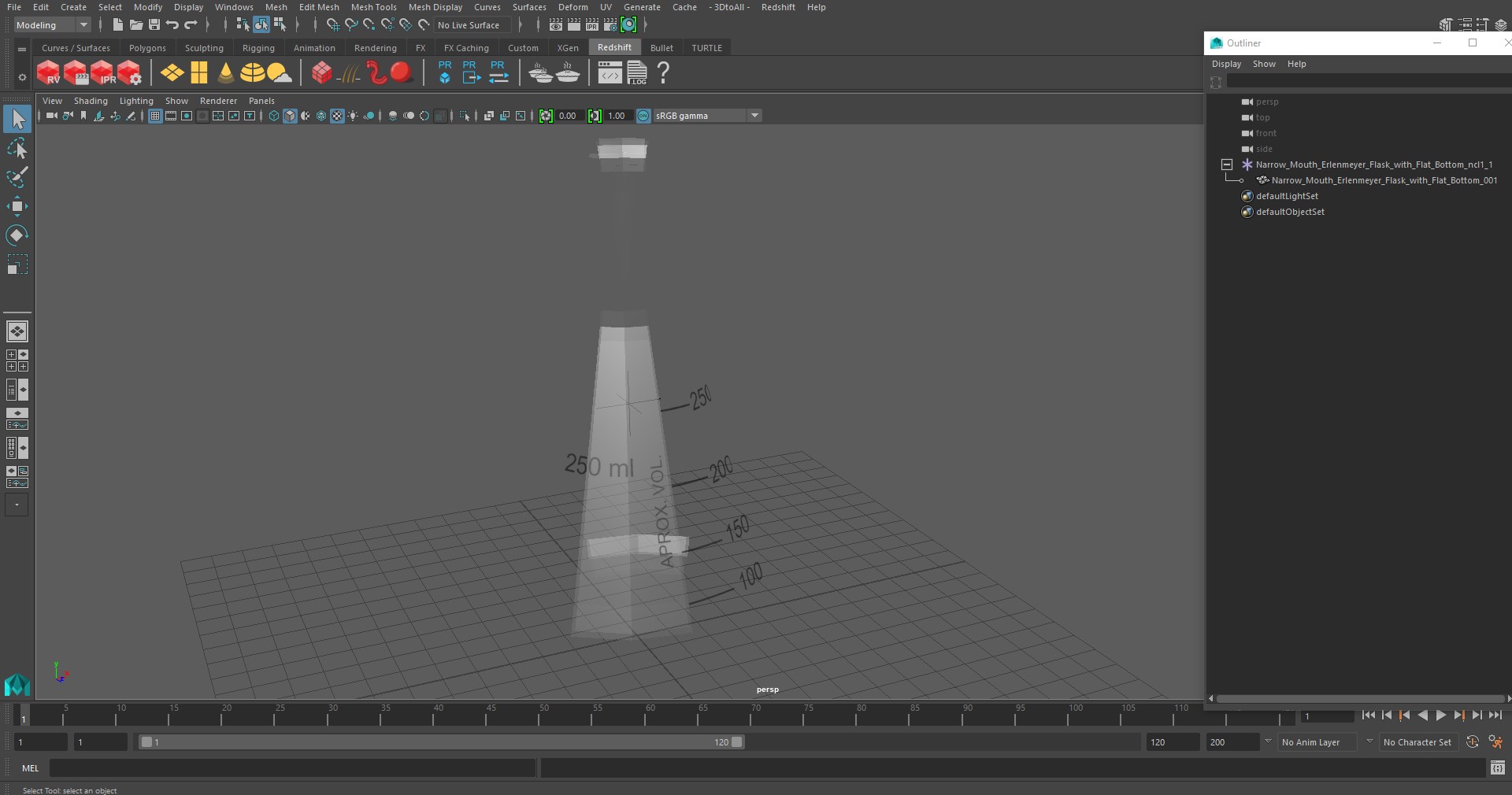This screenshot has height=795, width=1512.
Task: Launch Redshift RenderView with the RV icon
Action: pos(48,73)
